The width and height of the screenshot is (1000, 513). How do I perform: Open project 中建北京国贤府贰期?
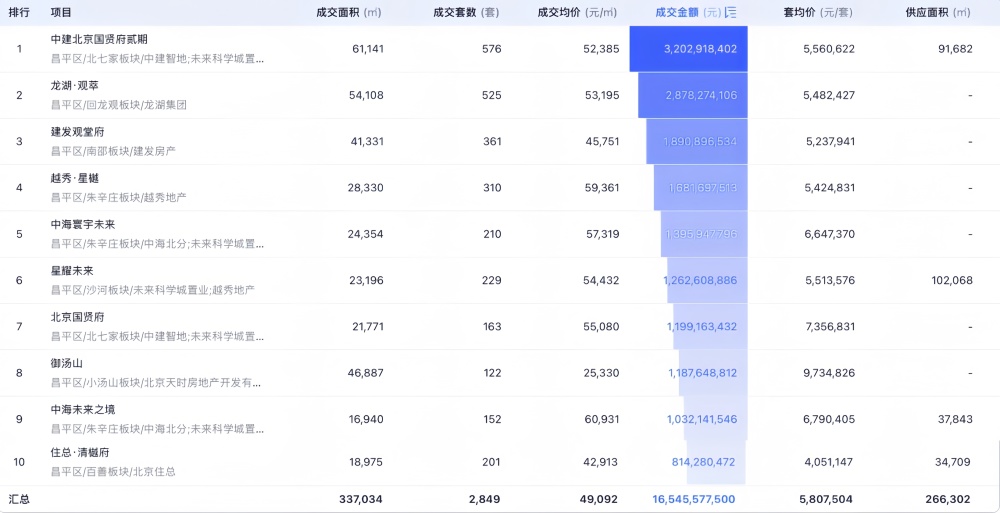99,40
